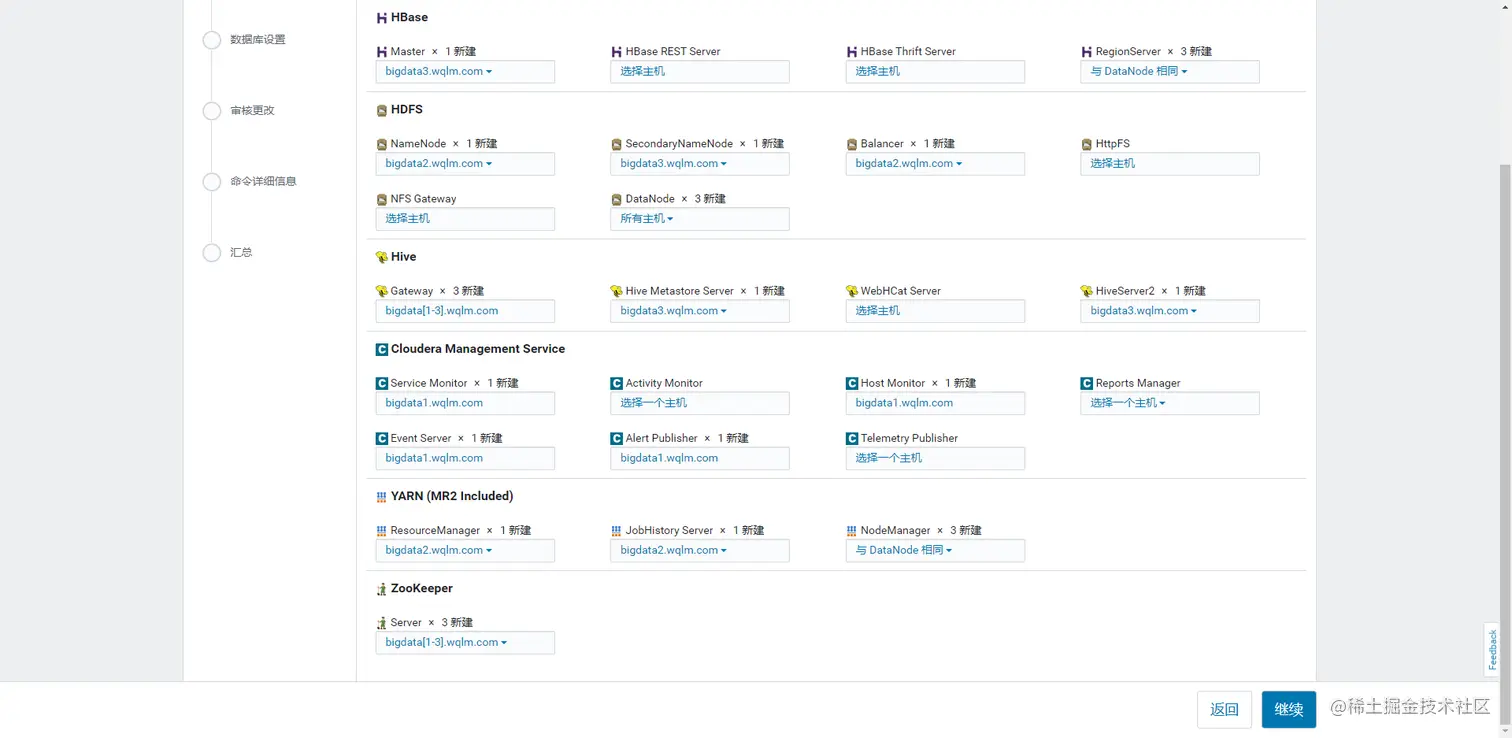Click the 返回 back button

[x=1224, y=709]
